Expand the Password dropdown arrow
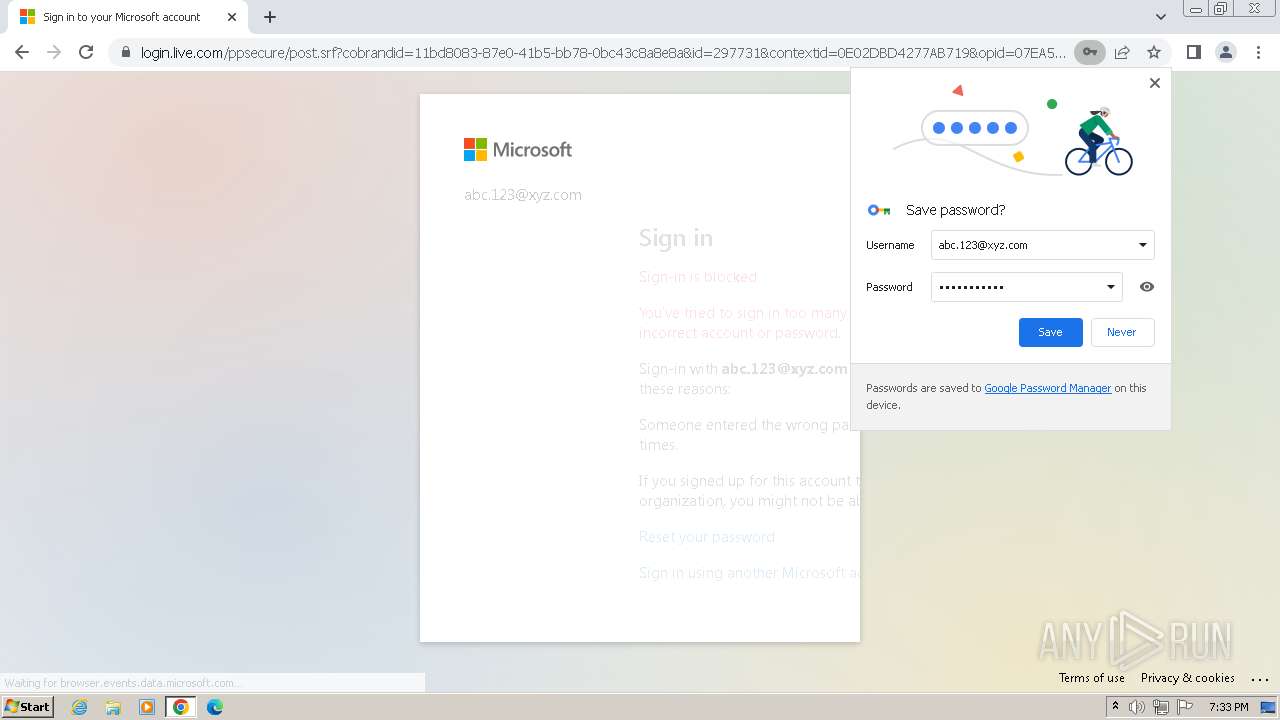Screen dimensions: 1280x720 pyautogui.click(x=1110, y=287)
